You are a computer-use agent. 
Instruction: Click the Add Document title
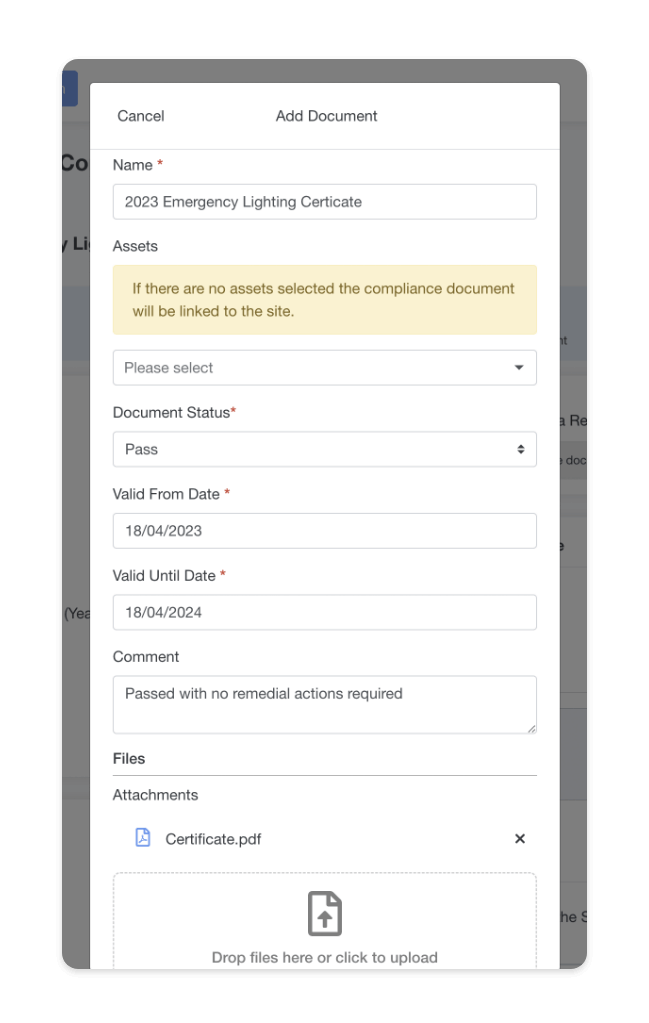pos(326,116)
